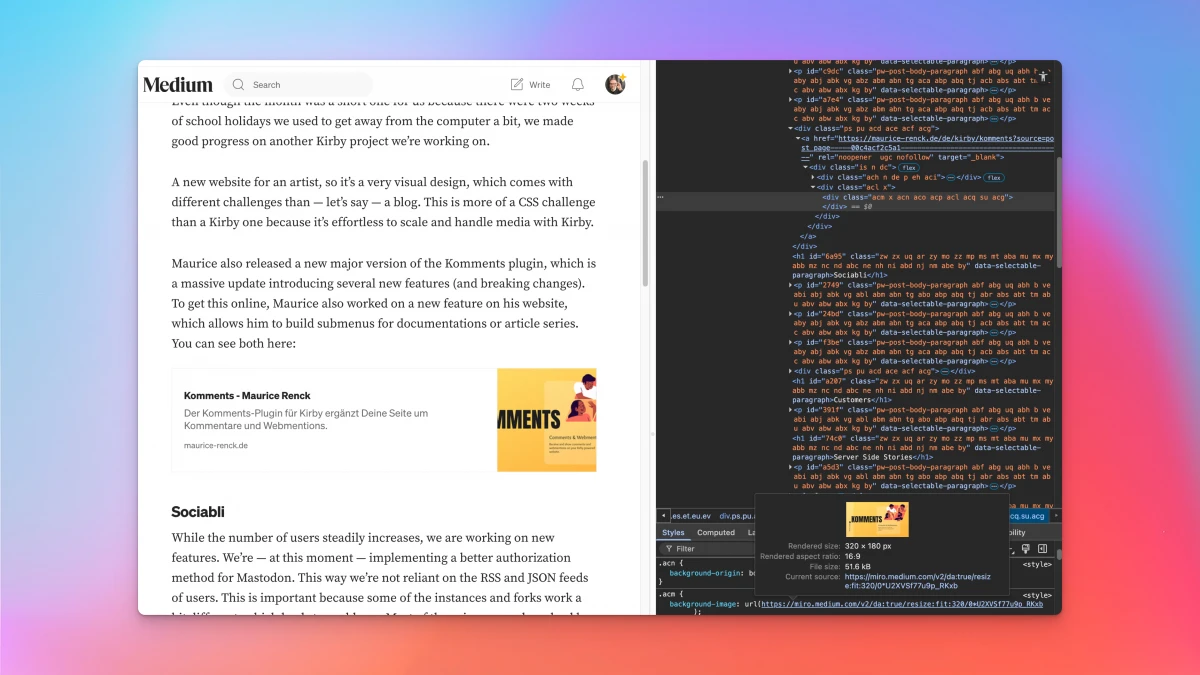Open the profile avatar menu

[615, 85]
